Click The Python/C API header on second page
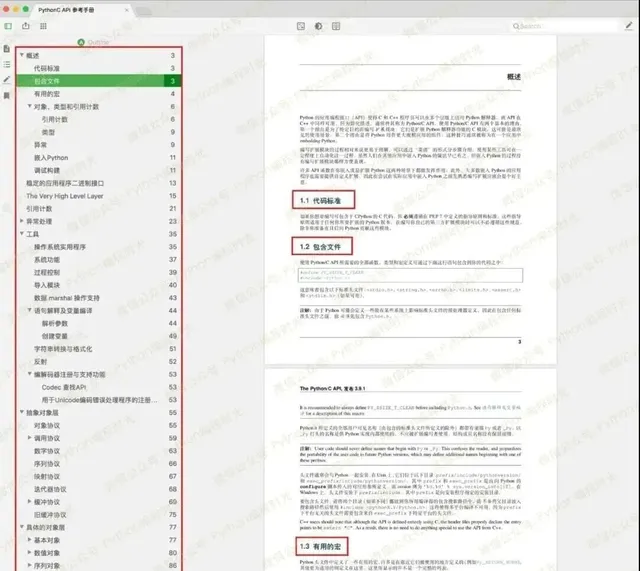 click(333, 388)
